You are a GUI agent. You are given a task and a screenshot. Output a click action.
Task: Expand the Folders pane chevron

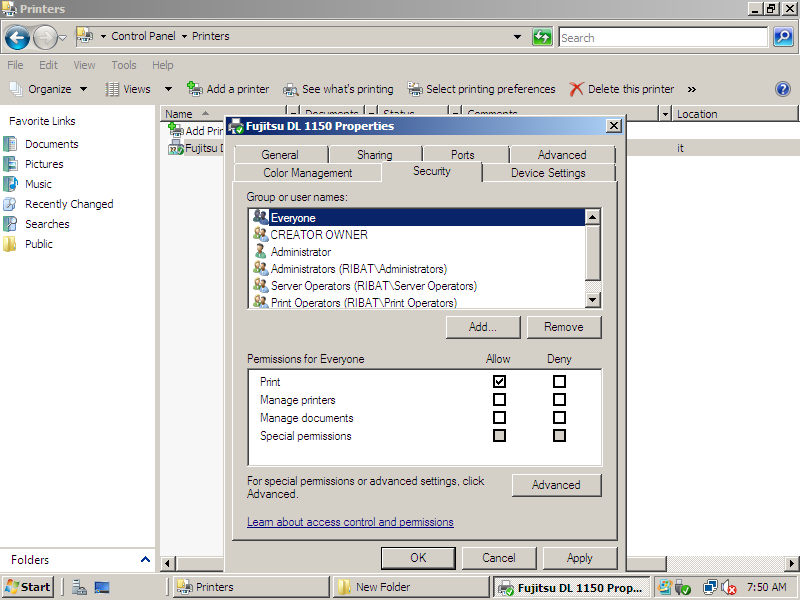[x=145, y=560]
